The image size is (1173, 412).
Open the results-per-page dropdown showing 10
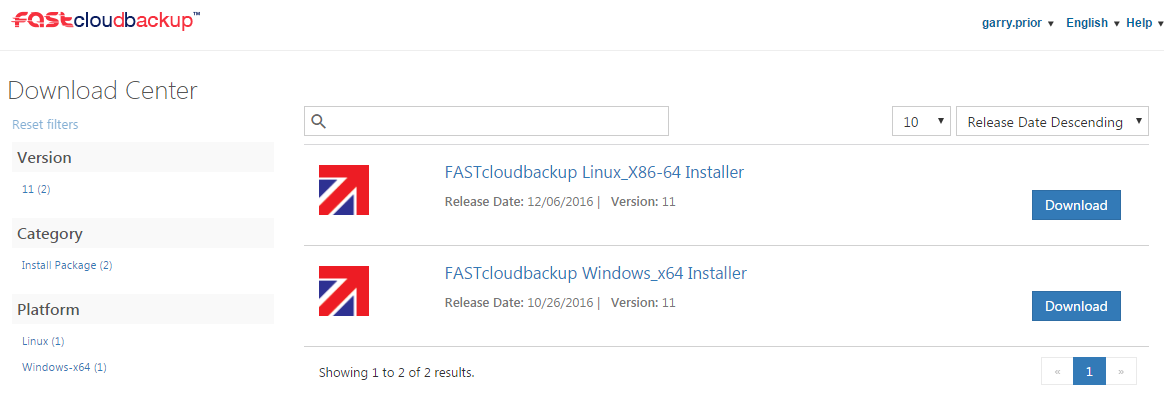[x=921, y=121]
